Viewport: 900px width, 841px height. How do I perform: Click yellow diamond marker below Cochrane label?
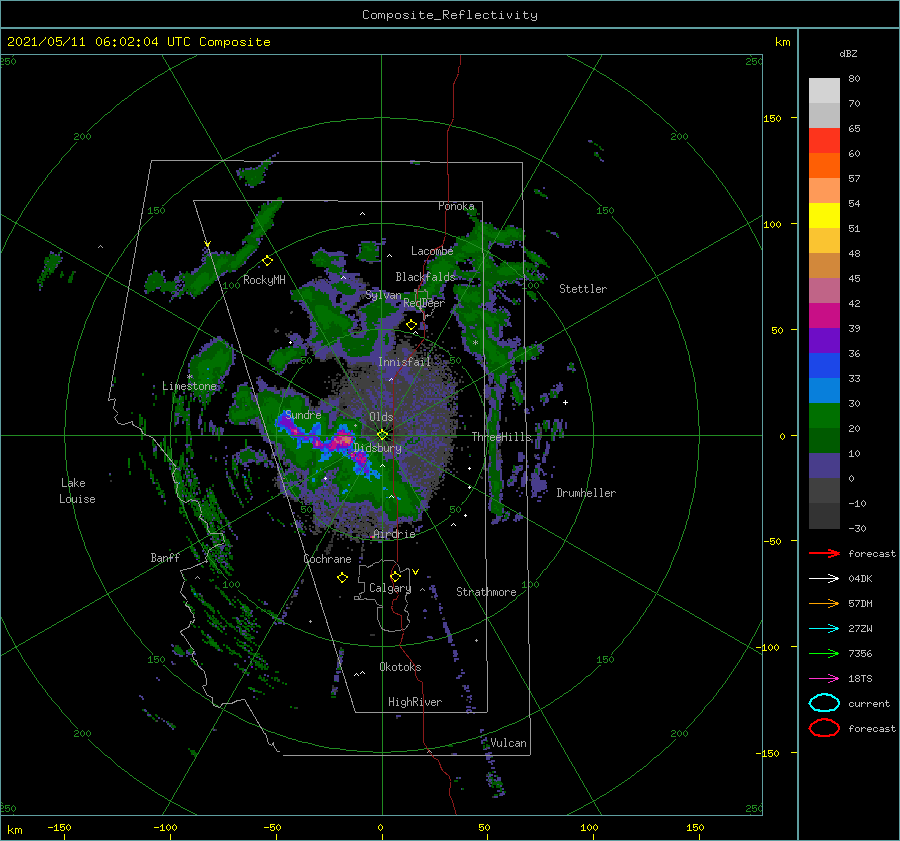pos(342,578)
